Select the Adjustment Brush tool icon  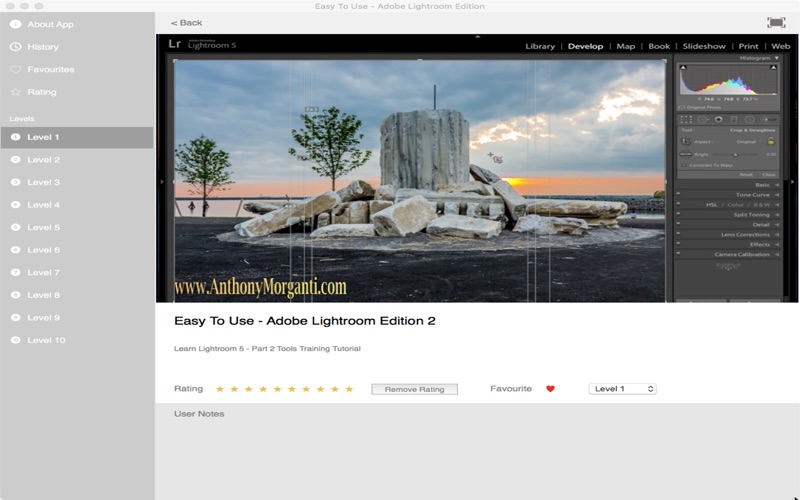(769, 119)
